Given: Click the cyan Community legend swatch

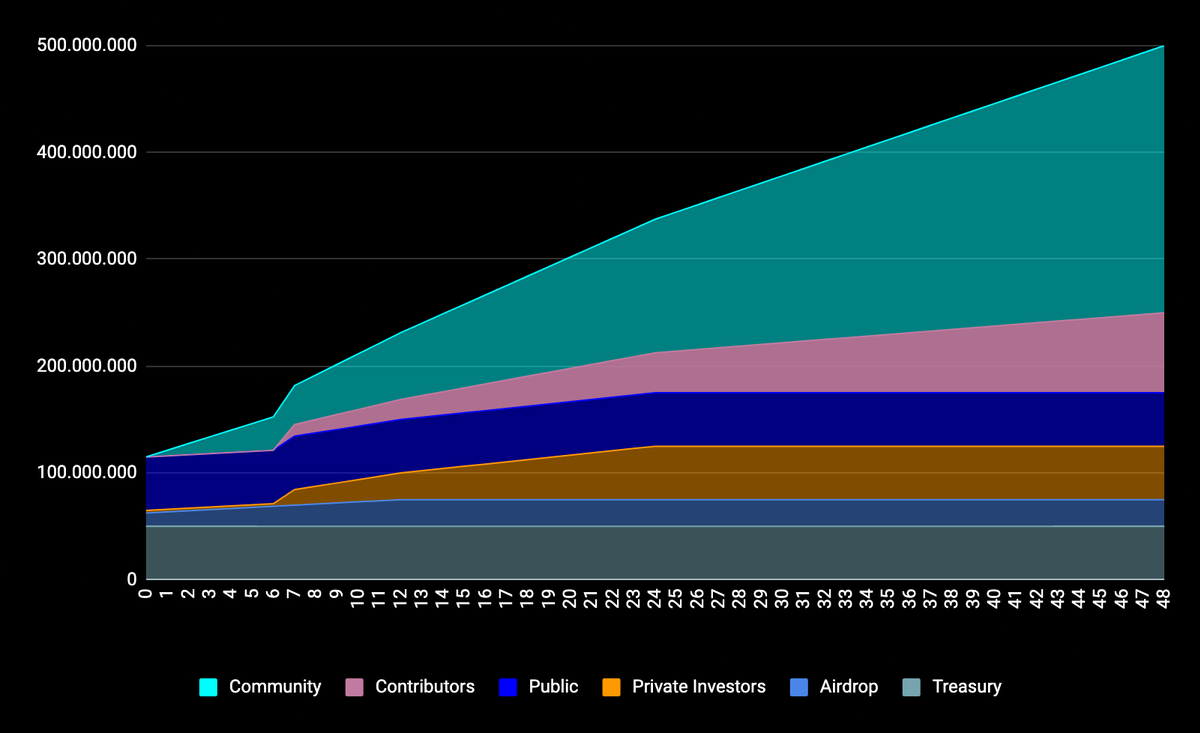Looking at the screenshot, I should tap(208, 687).
